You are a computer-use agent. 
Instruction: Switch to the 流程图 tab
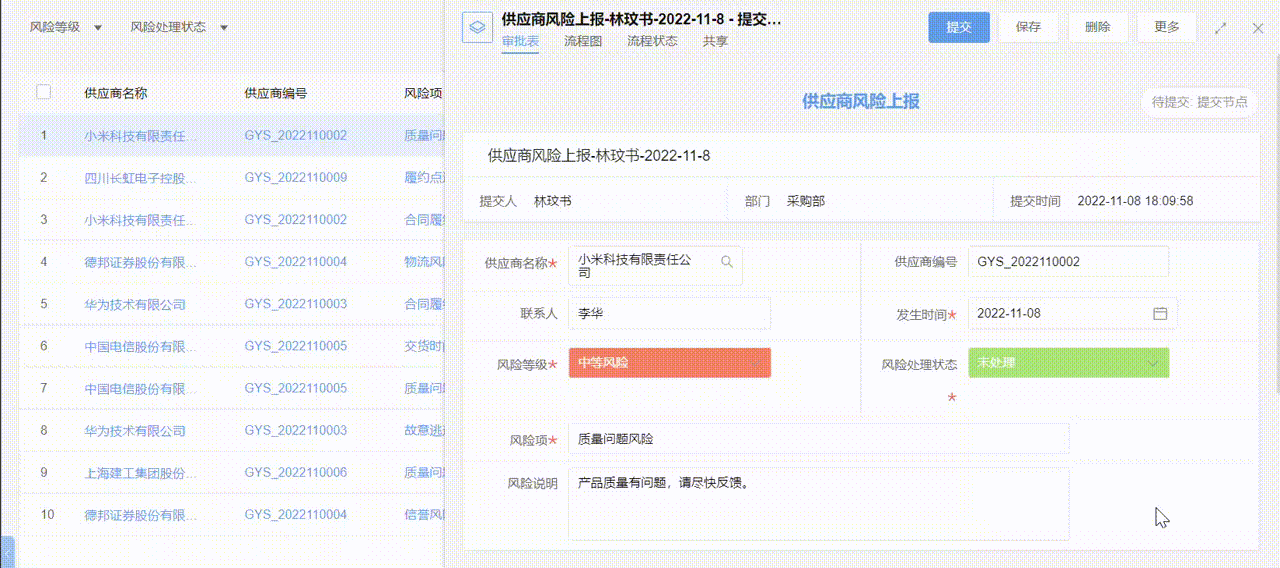[x=583, y=42]
